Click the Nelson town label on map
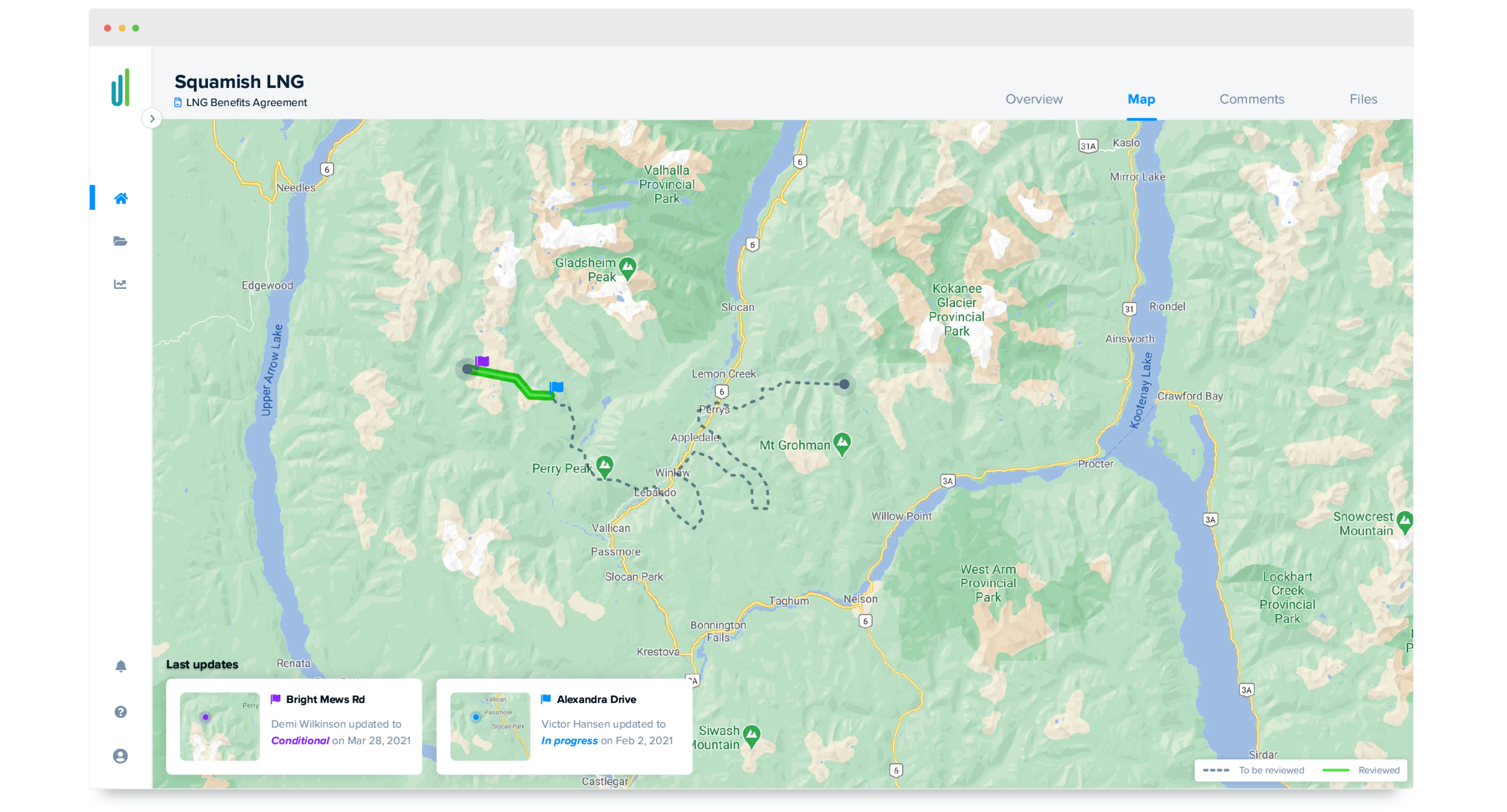 860,599
